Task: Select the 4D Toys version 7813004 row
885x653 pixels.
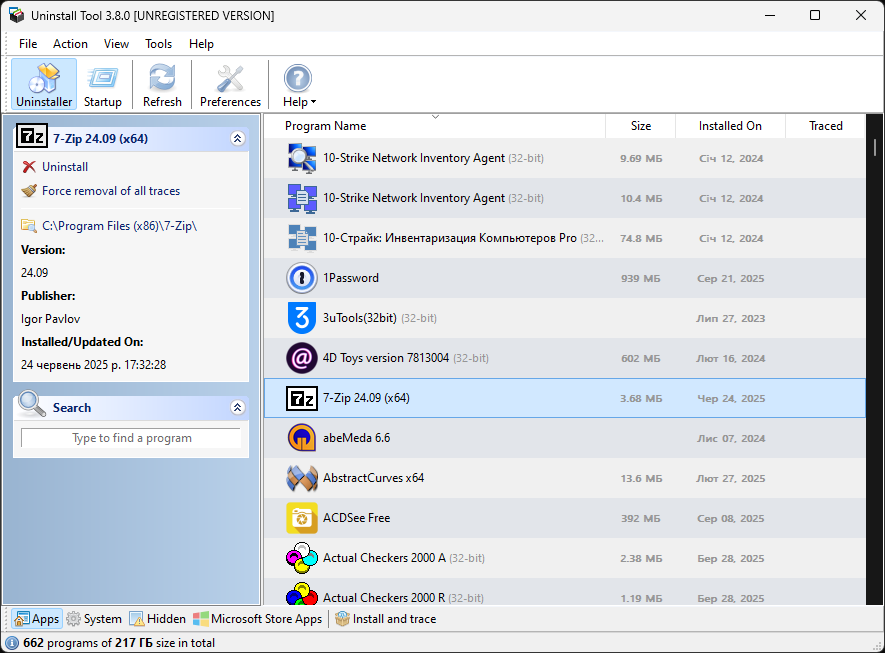Action: point(564,358)
